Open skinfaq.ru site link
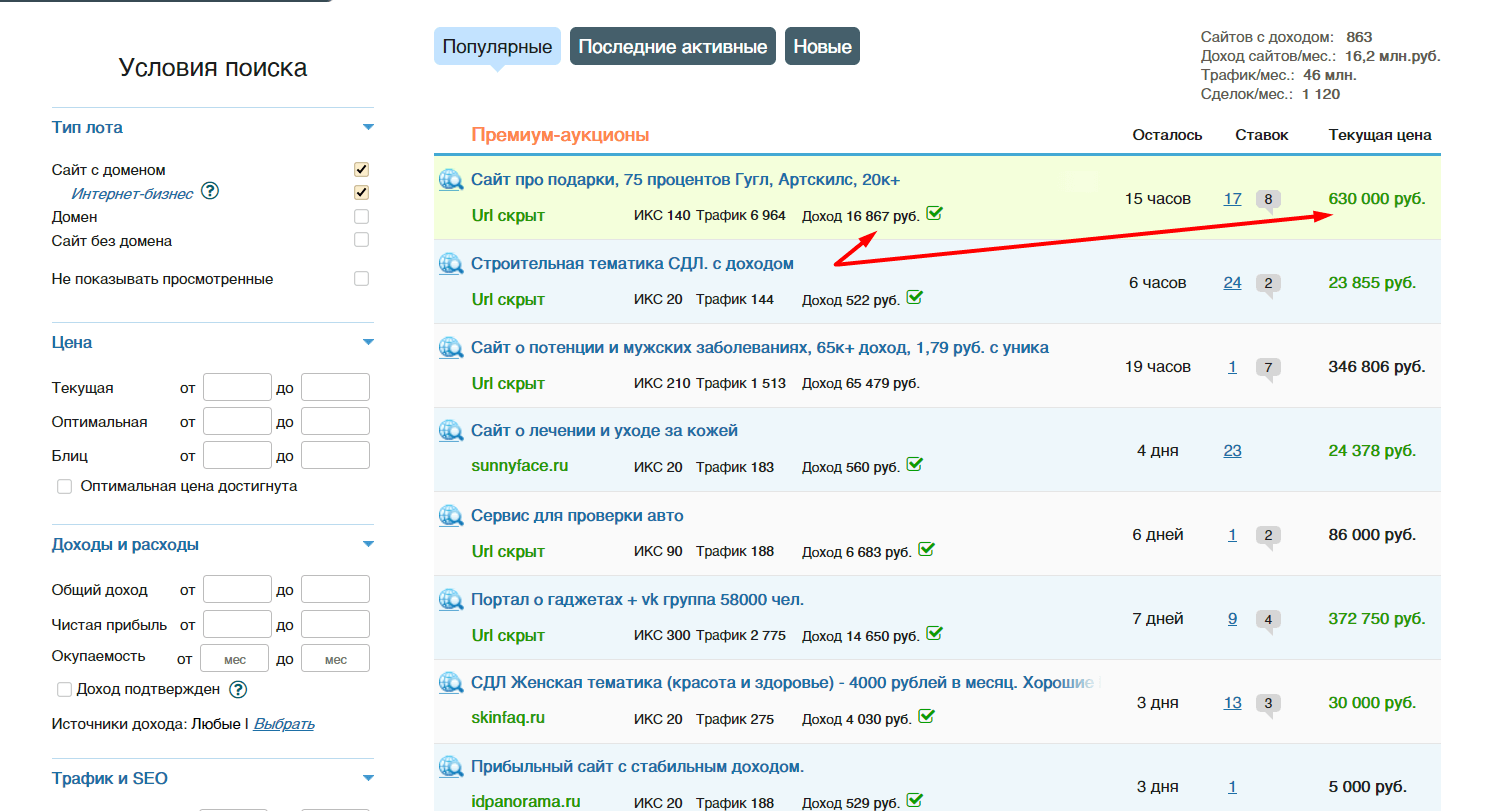This screenshot has width=1505, height=811. click(x=508, y=718)
